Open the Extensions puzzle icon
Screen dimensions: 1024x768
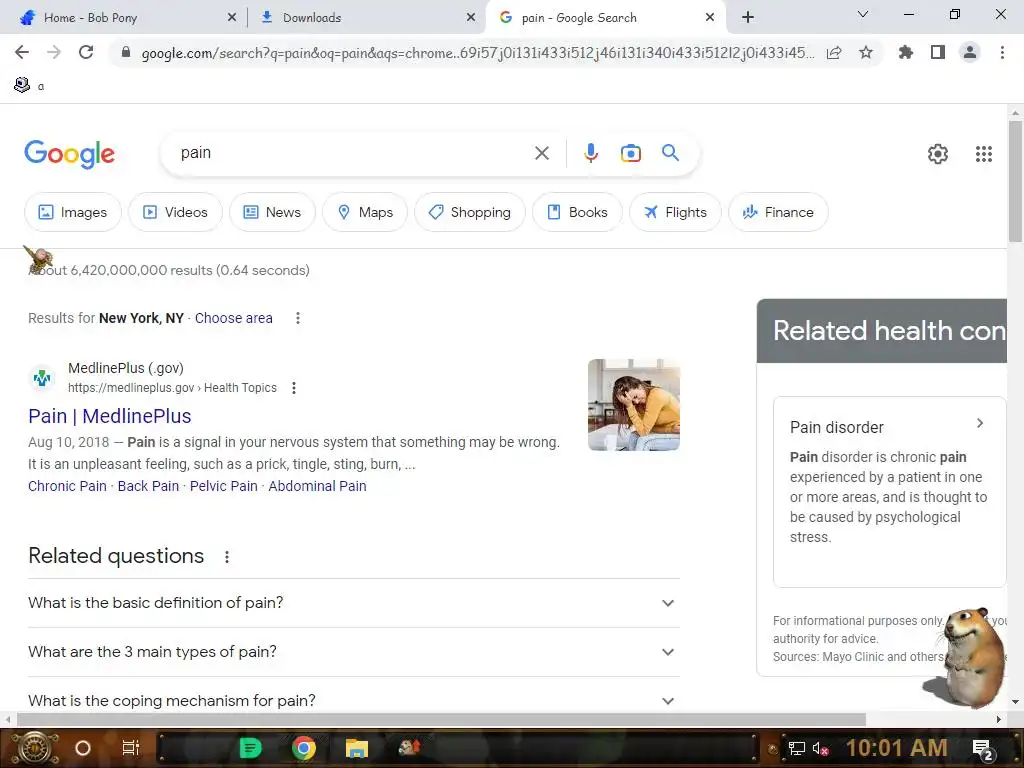(x=905, y=52)
